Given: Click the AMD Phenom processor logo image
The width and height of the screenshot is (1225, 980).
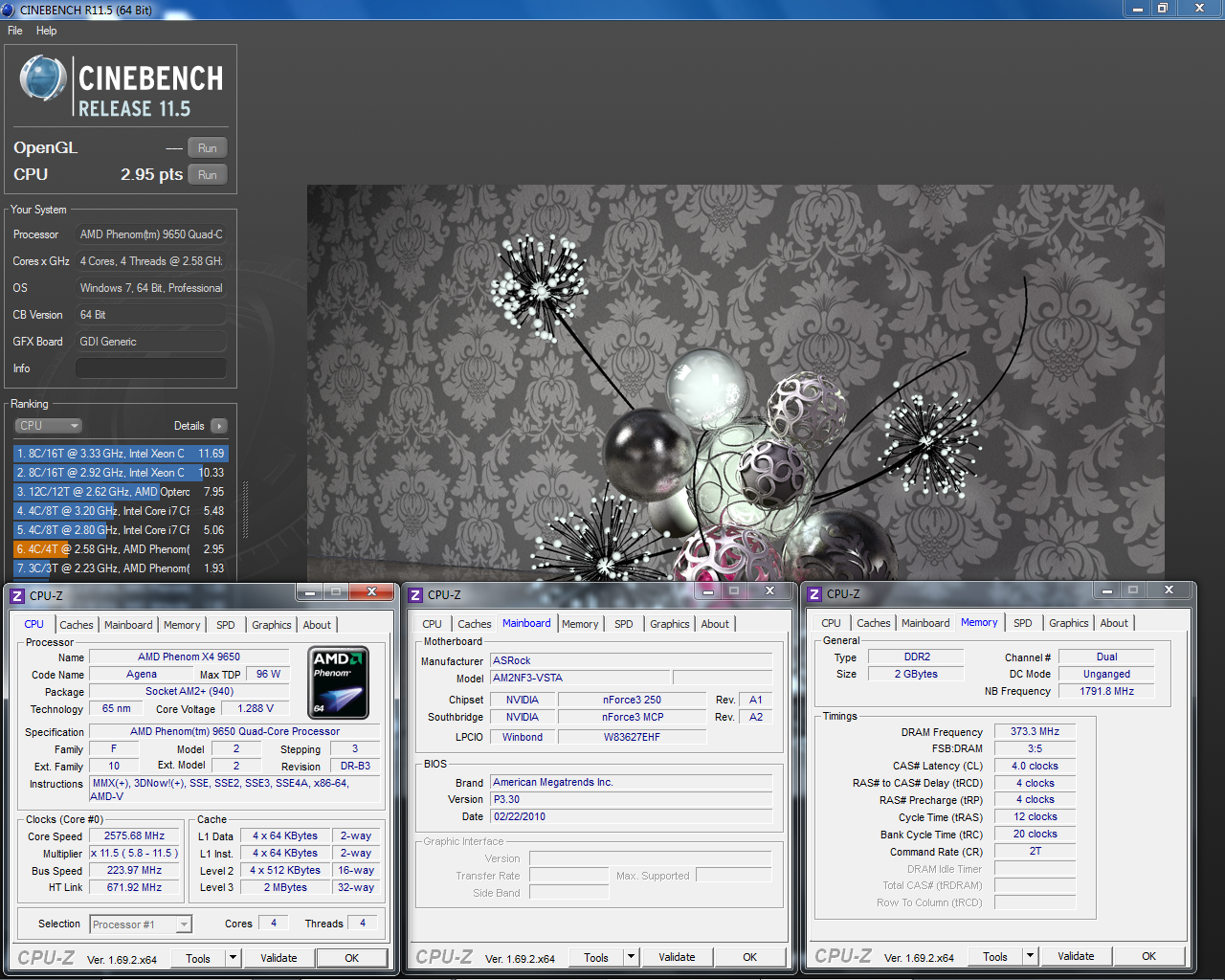Looking at the screenshot, I should (339, 683).
